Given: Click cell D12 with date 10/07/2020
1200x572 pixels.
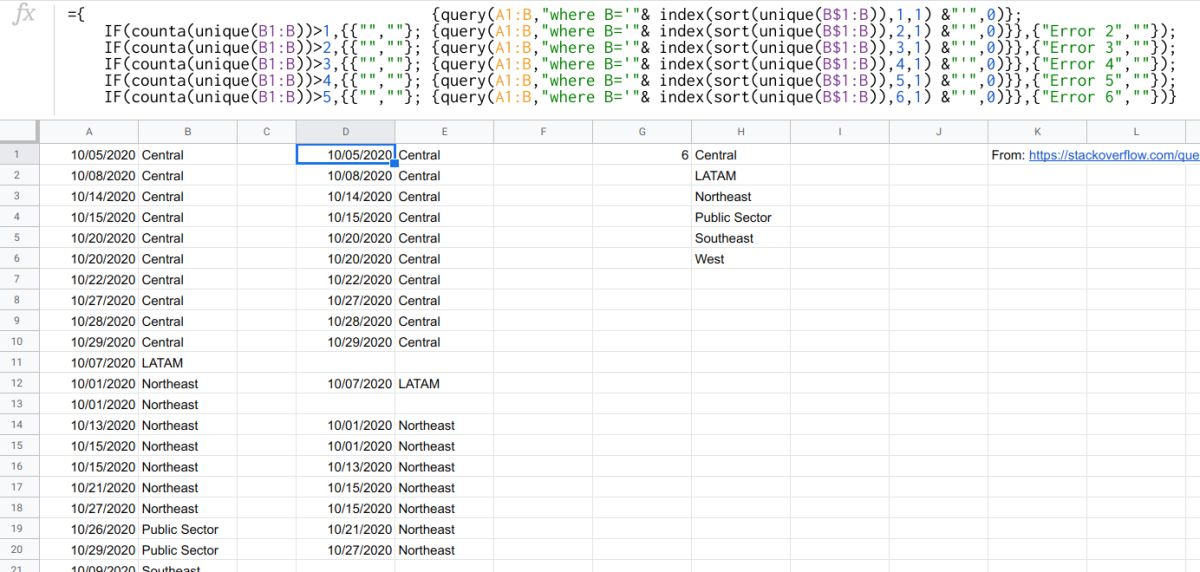Looking at the screenshot, I should [346, 384].
